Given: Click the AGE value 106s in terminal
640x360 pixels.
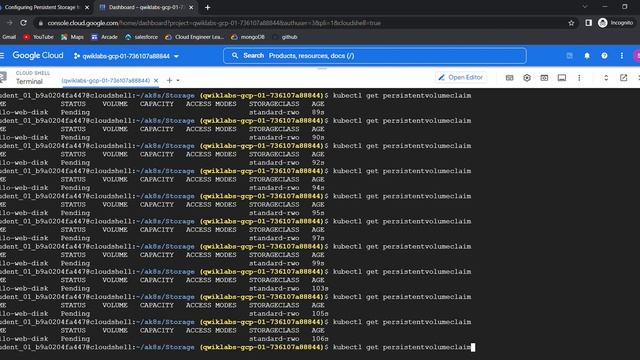Looking at the screenshot, I should [x=320, y=339].
